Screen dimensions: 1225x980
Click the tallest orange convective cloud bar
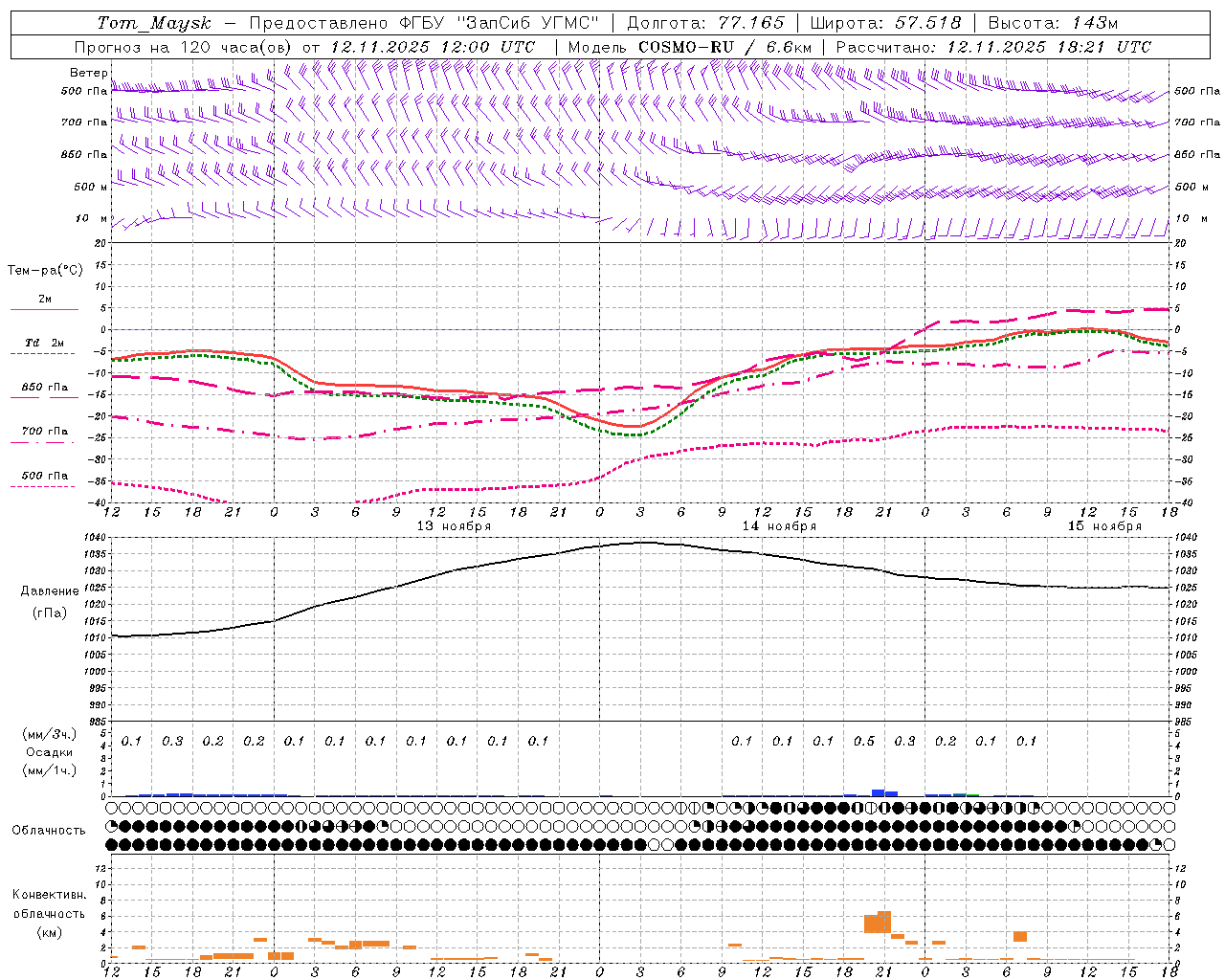coord(884,922)
